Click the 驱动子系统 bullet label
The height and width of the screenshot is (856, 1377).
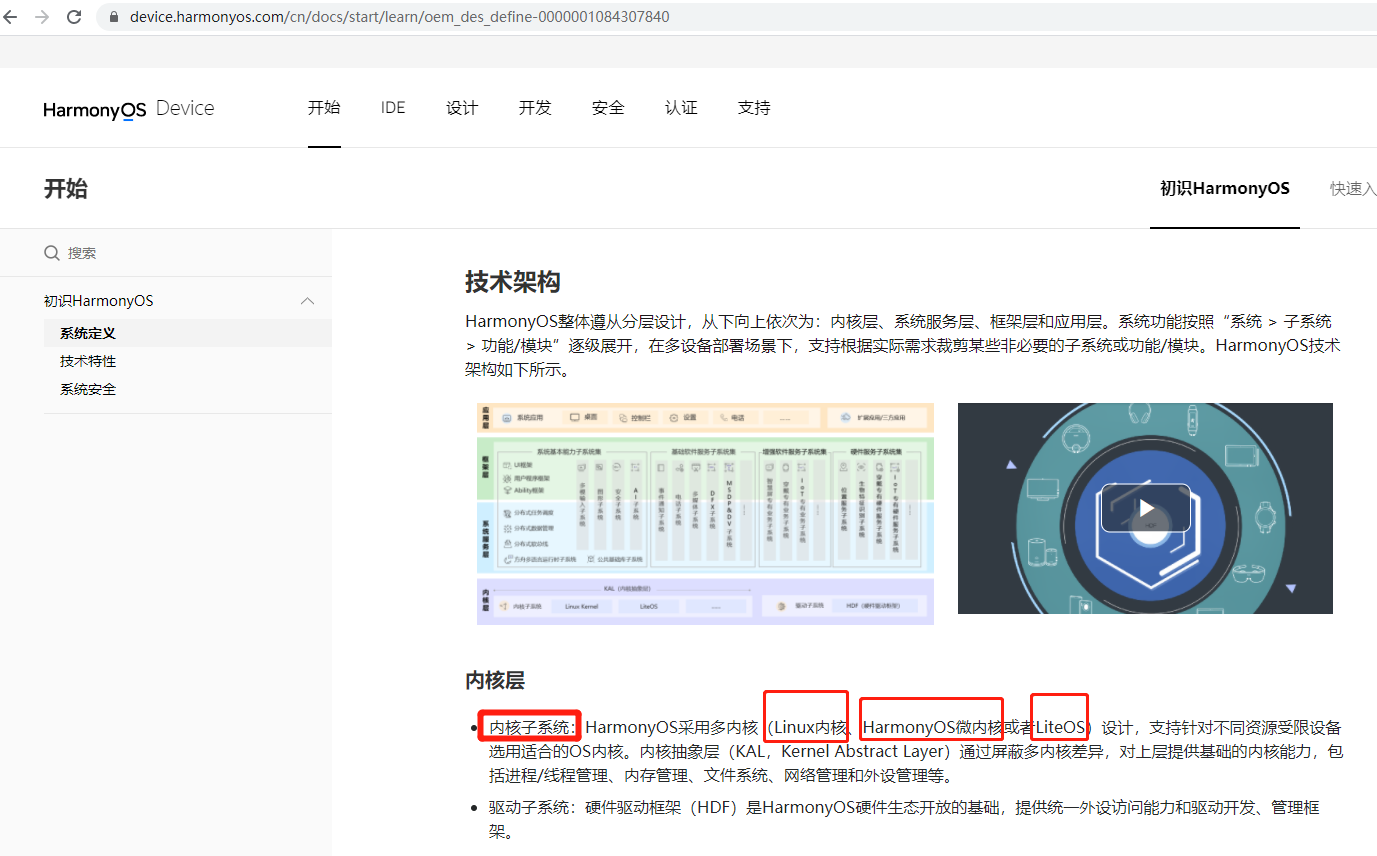(x=530, y=808)
